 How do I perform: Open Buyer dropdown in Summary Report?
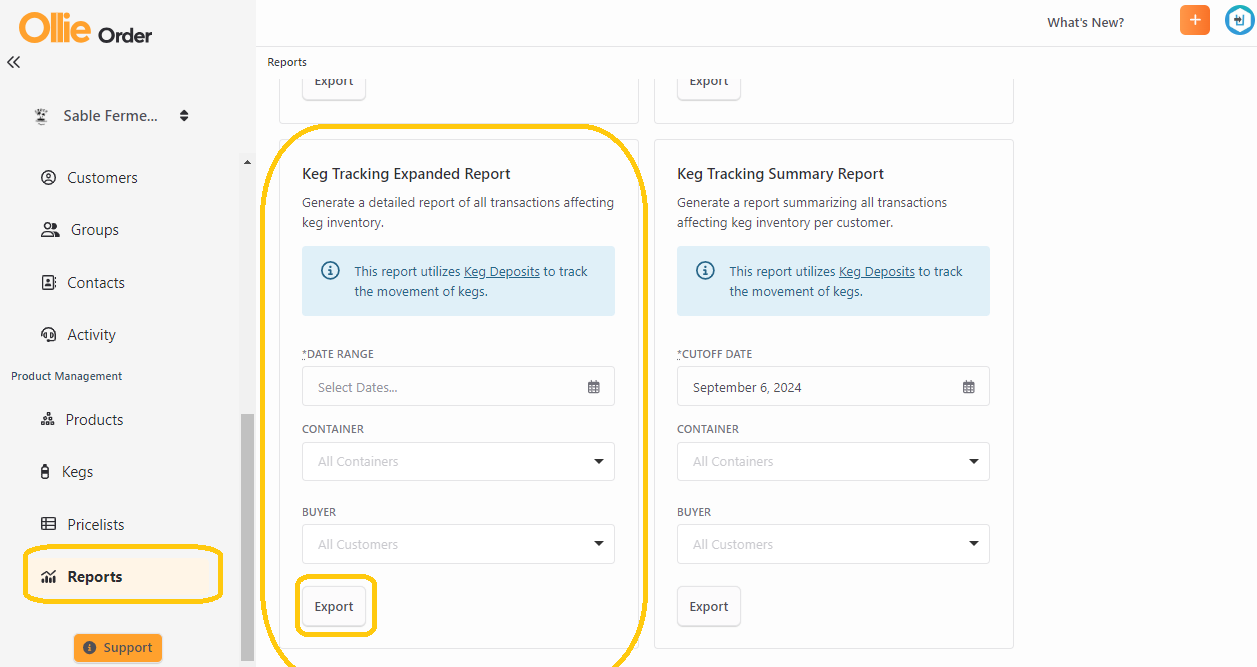(x=833, y=545)
